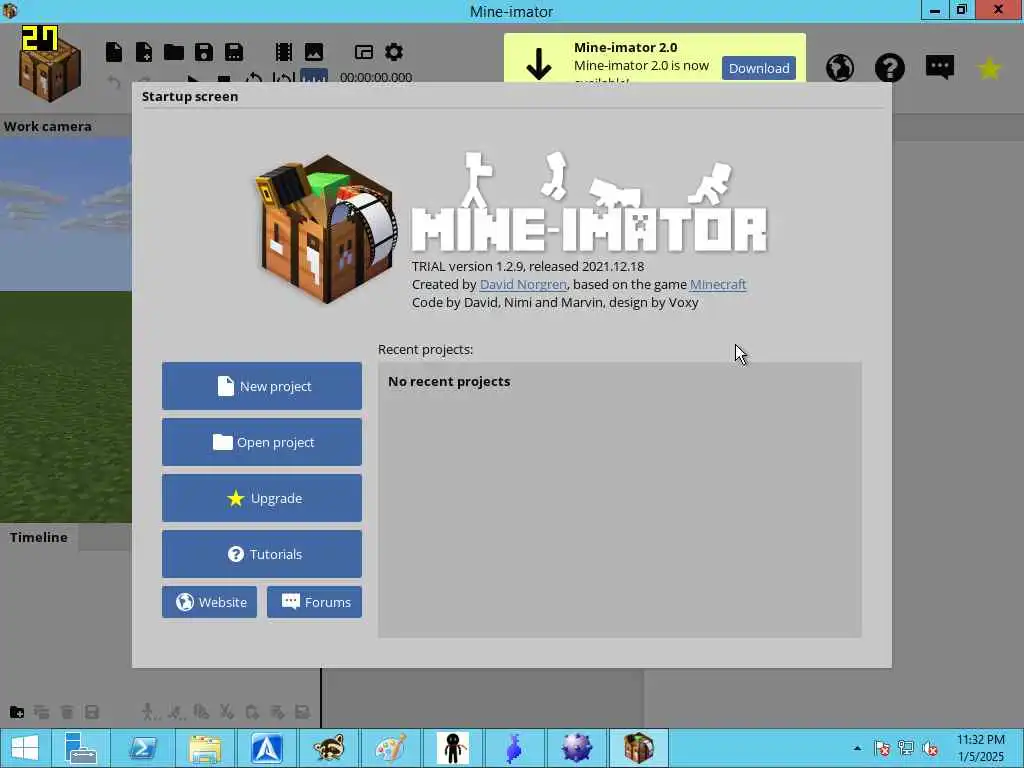Click the muted volume tray icon
1024x768 pixels.
click(931, 748)
